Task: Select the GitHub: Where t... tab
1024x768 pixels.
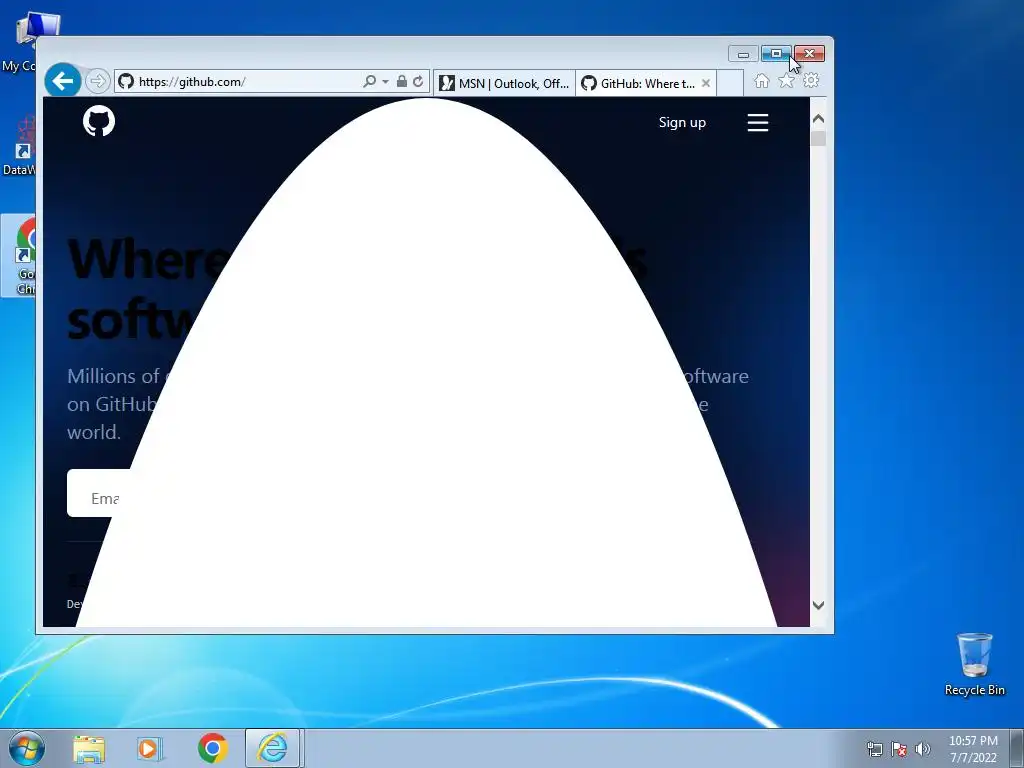Action: [x=639, y=83]
